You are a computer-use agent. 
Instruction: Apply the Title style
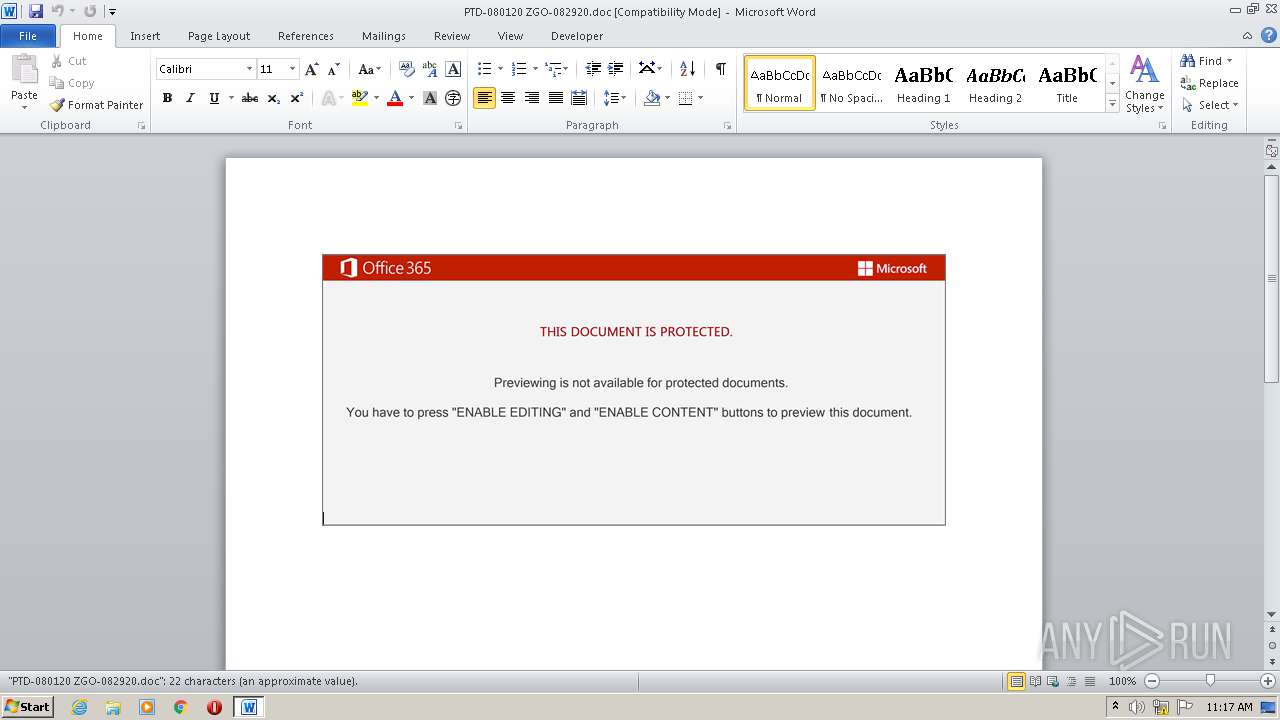point(1067,83)
